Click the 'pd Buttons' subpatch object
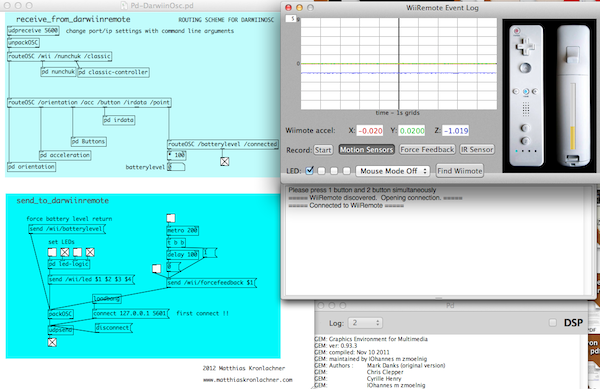 89,142
